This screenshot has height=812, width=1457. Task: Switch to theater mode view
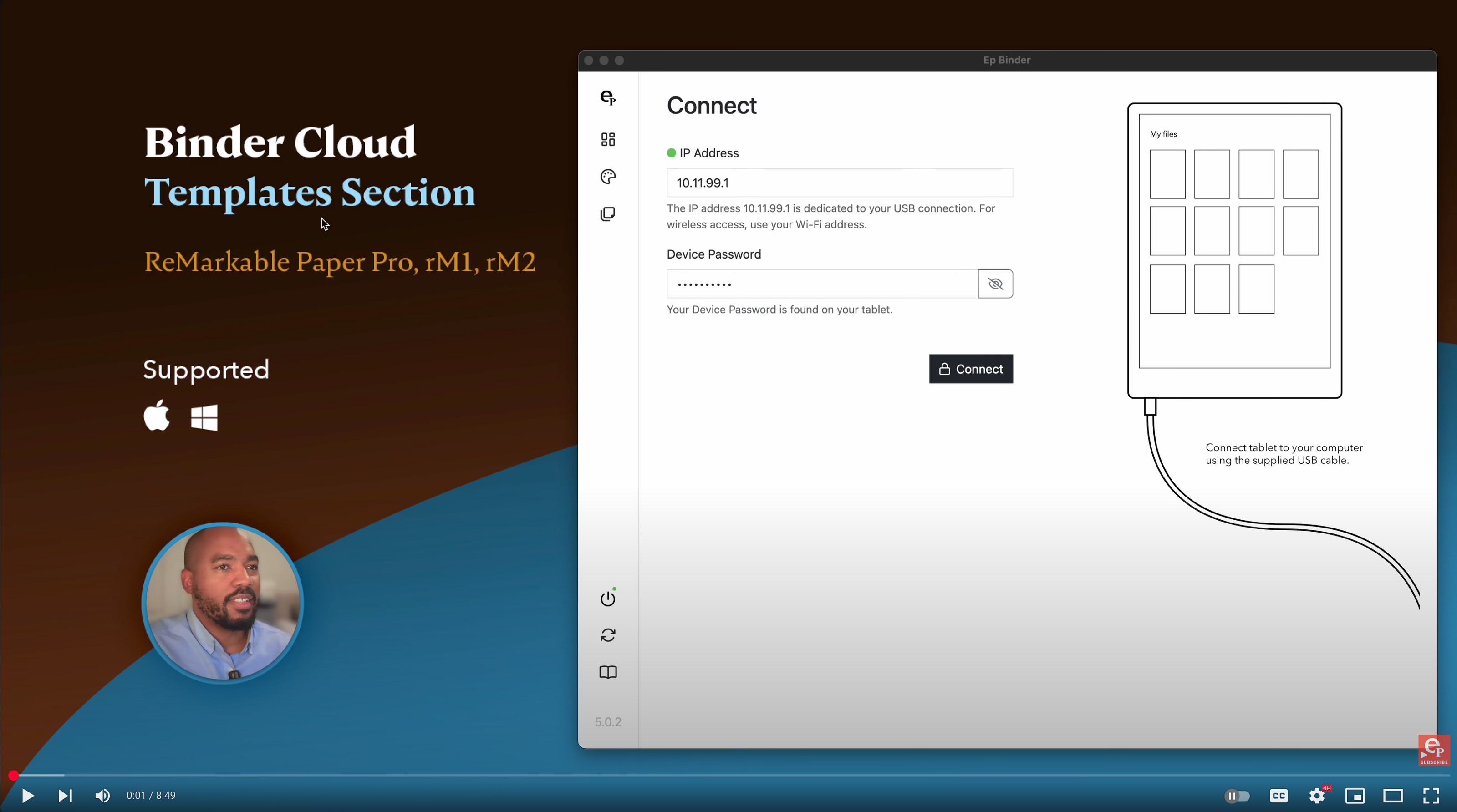point(1393,796)
